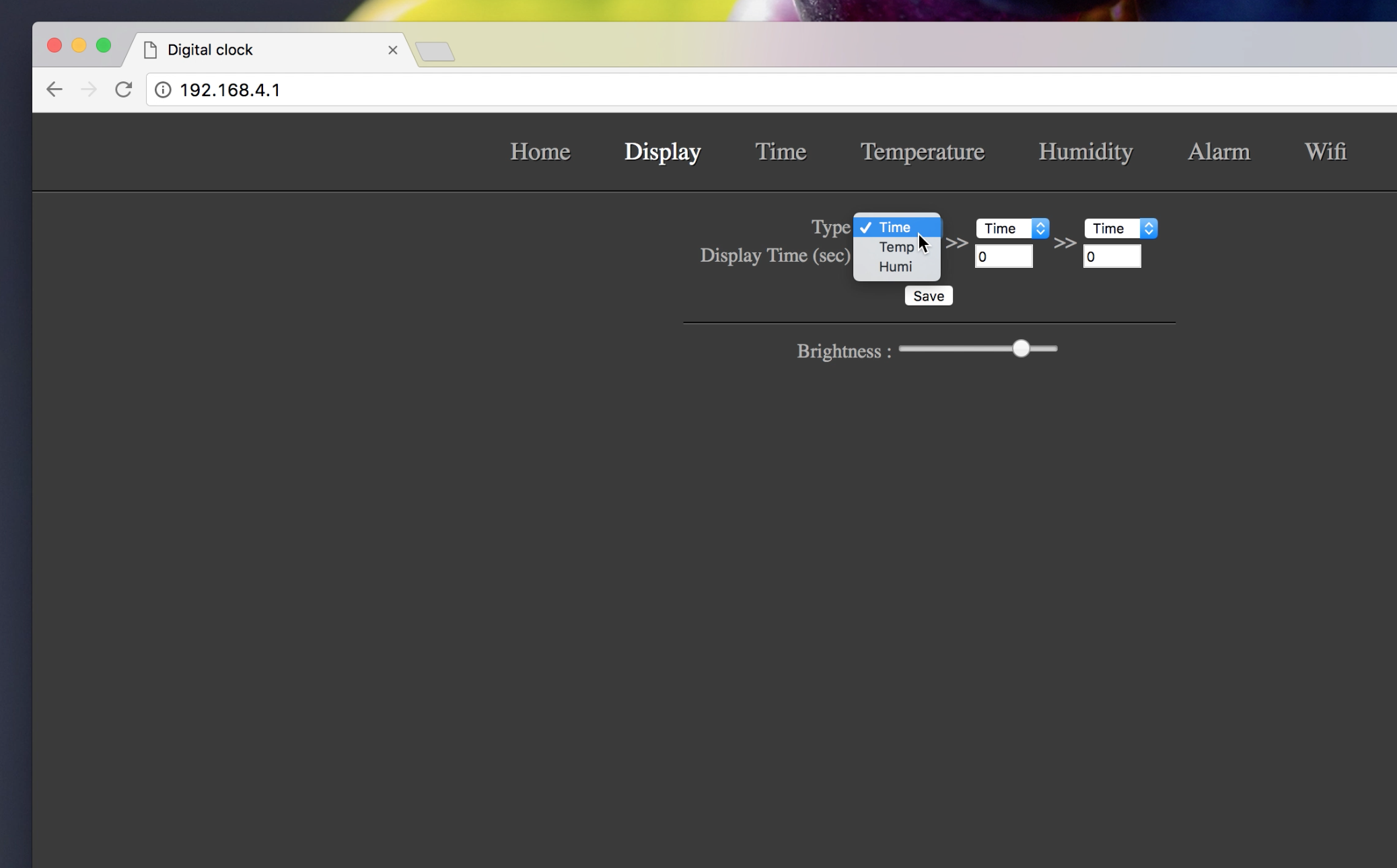Close the Digital clock tab
This screenshot has height=868, width=1397.
393,50
